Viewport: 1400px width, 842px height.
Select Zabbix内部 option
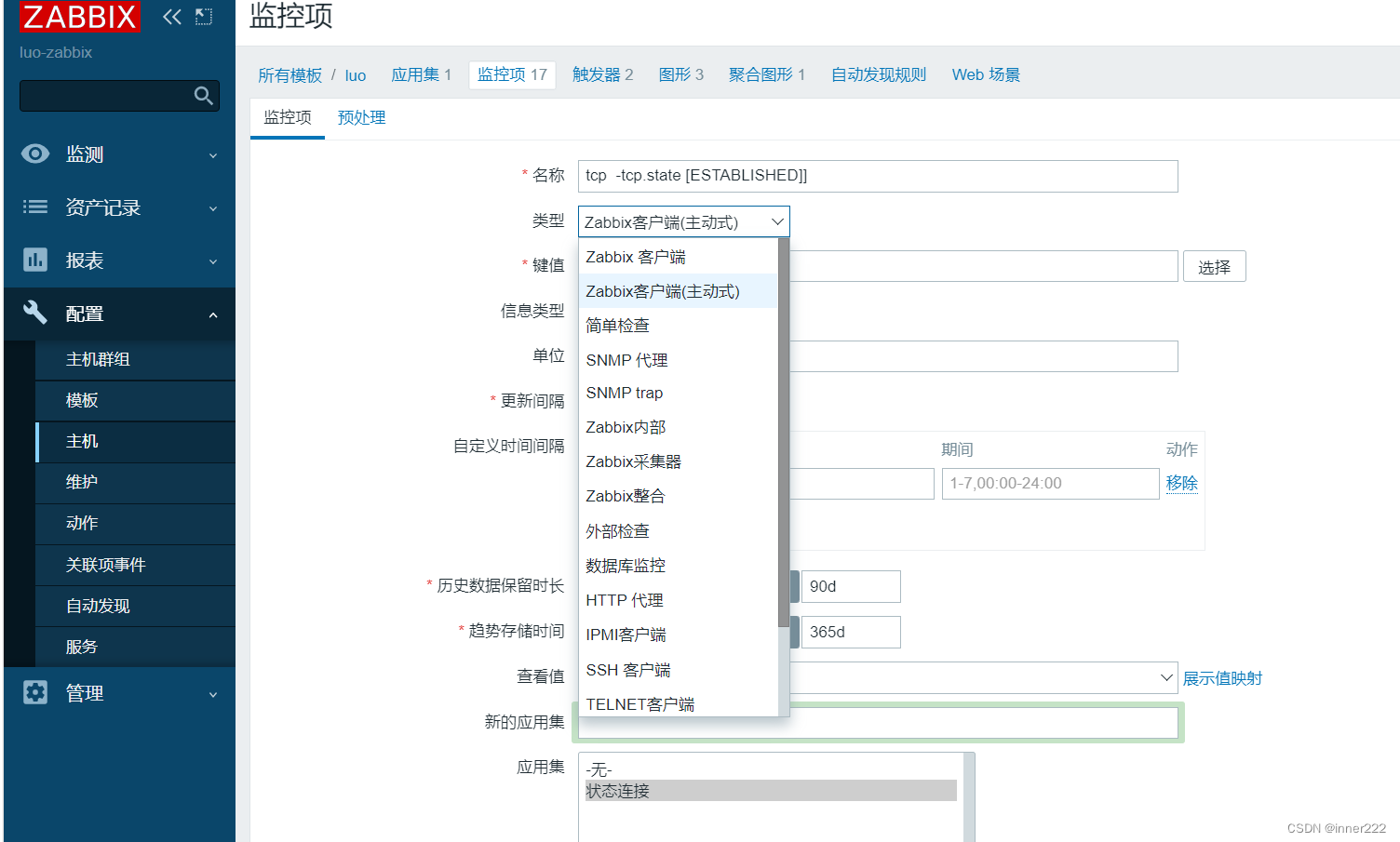(x=679, y=427)
